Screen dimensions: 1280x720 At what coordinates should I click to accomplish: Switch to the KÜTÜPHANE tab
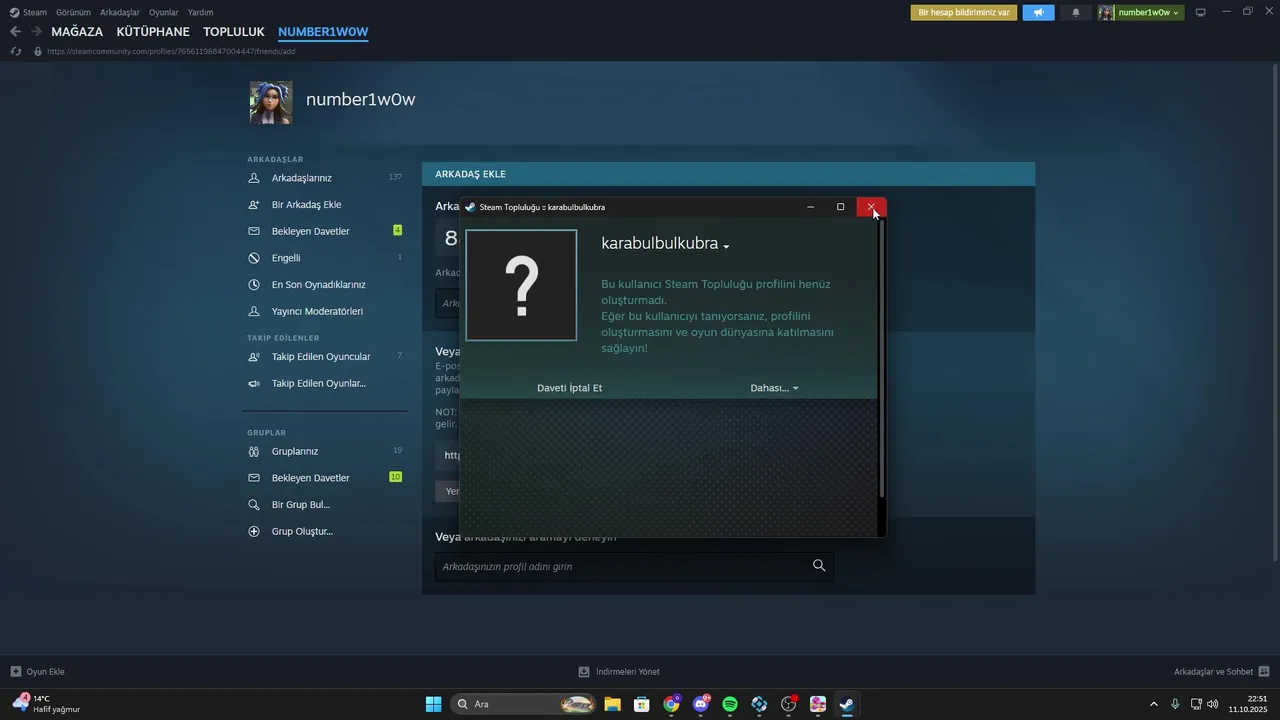[153, 32]
